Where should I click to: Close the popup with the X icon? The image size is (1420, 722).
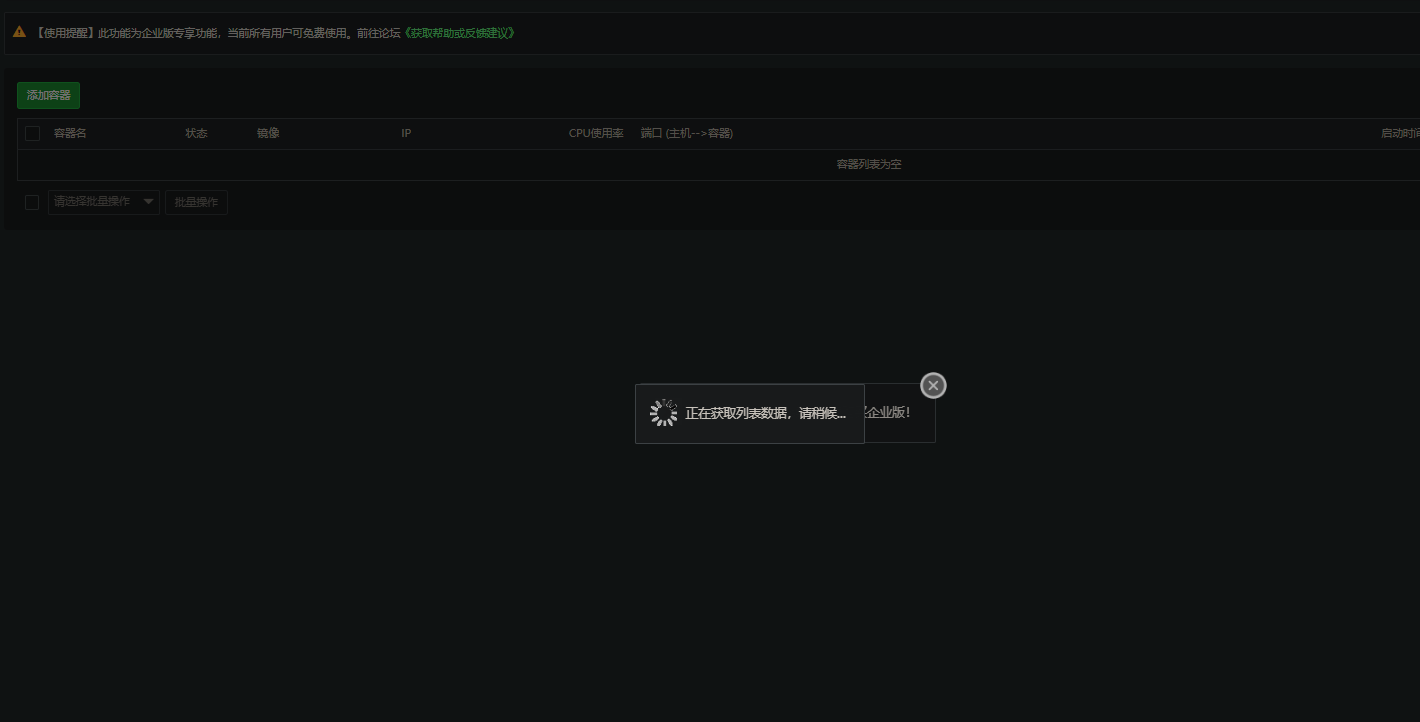pyautogui.click(x=933, y=385)
